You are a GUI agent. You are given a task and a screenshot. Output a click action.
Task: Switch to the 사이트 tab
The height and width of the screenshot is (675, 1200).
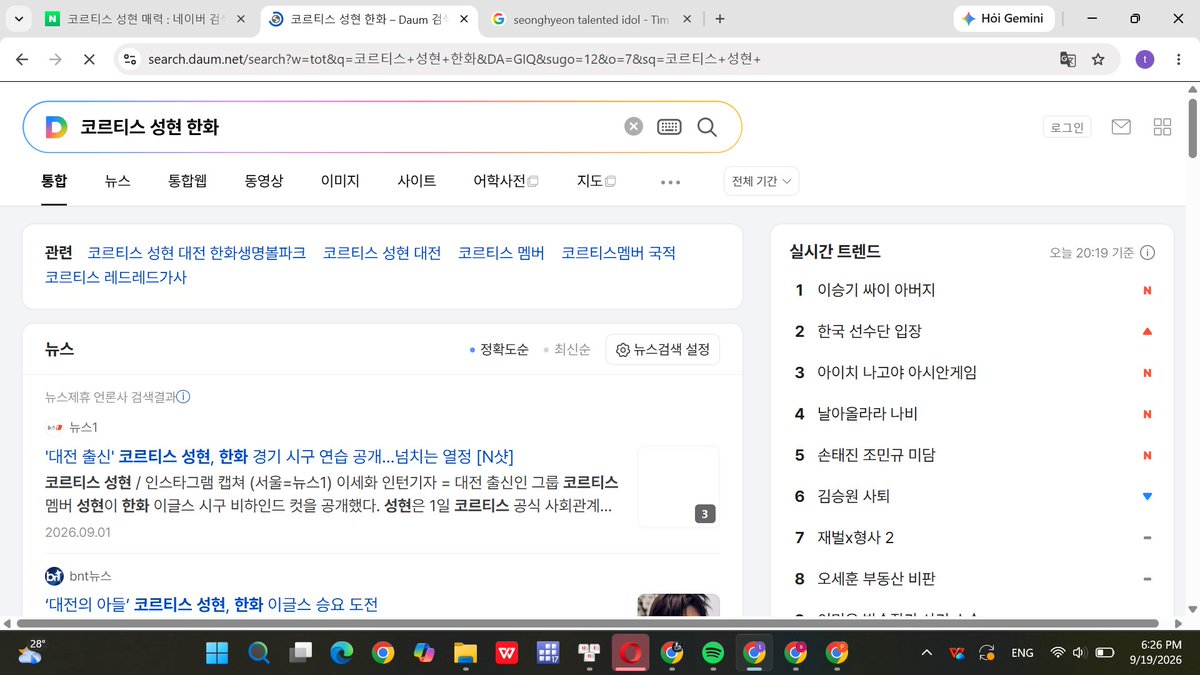click(416, 181)
